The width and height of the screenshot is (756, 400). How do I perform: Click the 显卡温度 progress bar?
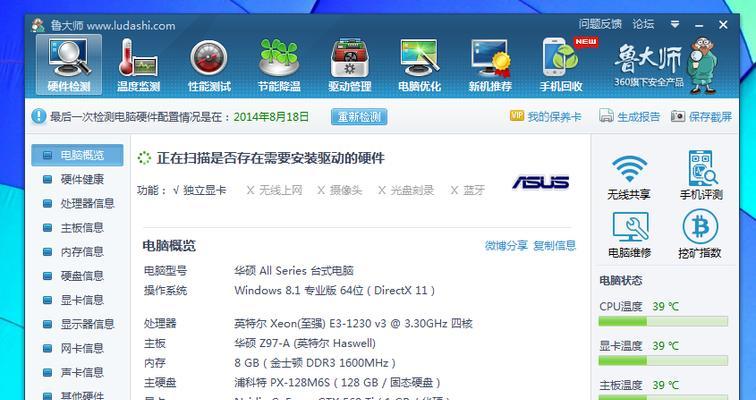[x=663, y=360]
